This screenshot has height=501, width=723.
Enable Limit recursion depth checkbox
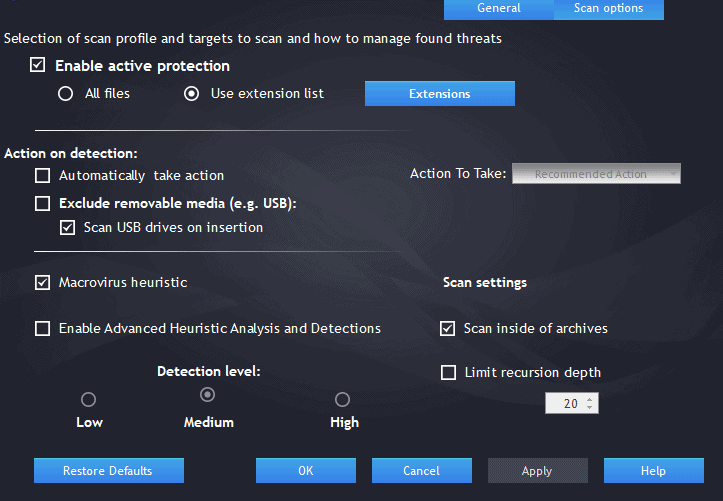pos(448,372)
